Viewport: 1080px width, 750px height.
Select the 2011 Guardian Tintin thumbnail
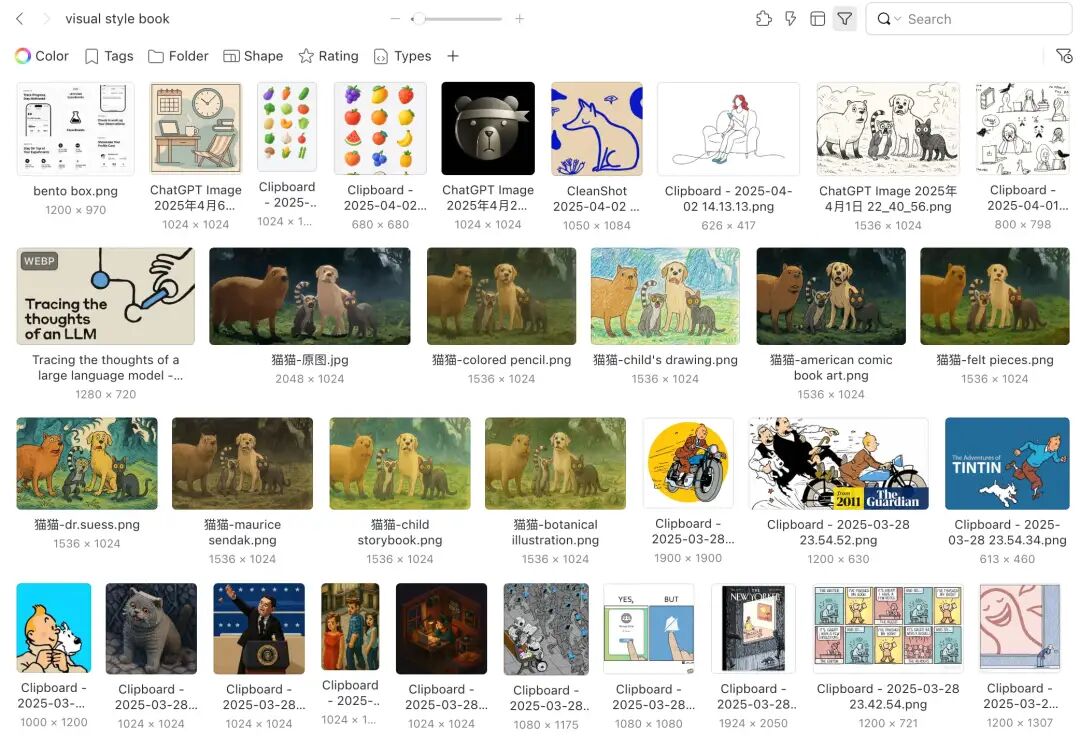(839, 463)
